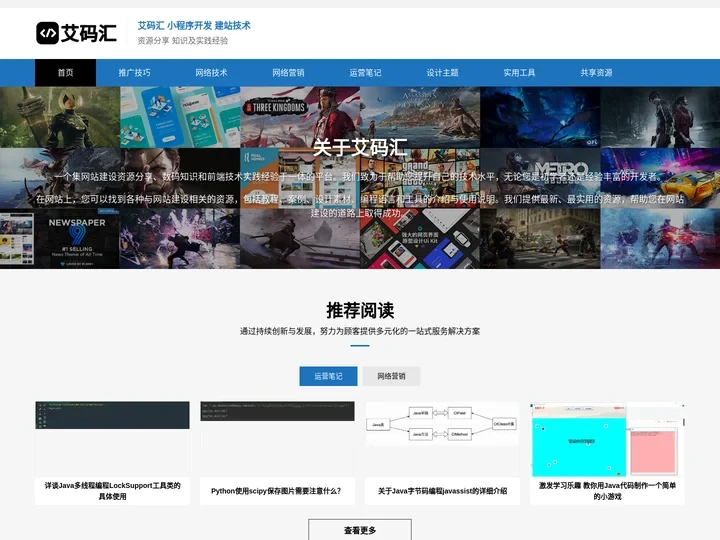This screenshot has width=720, height=540.
Task: Open 实用工具 in the navigation bar
Action: coord(519,73)
